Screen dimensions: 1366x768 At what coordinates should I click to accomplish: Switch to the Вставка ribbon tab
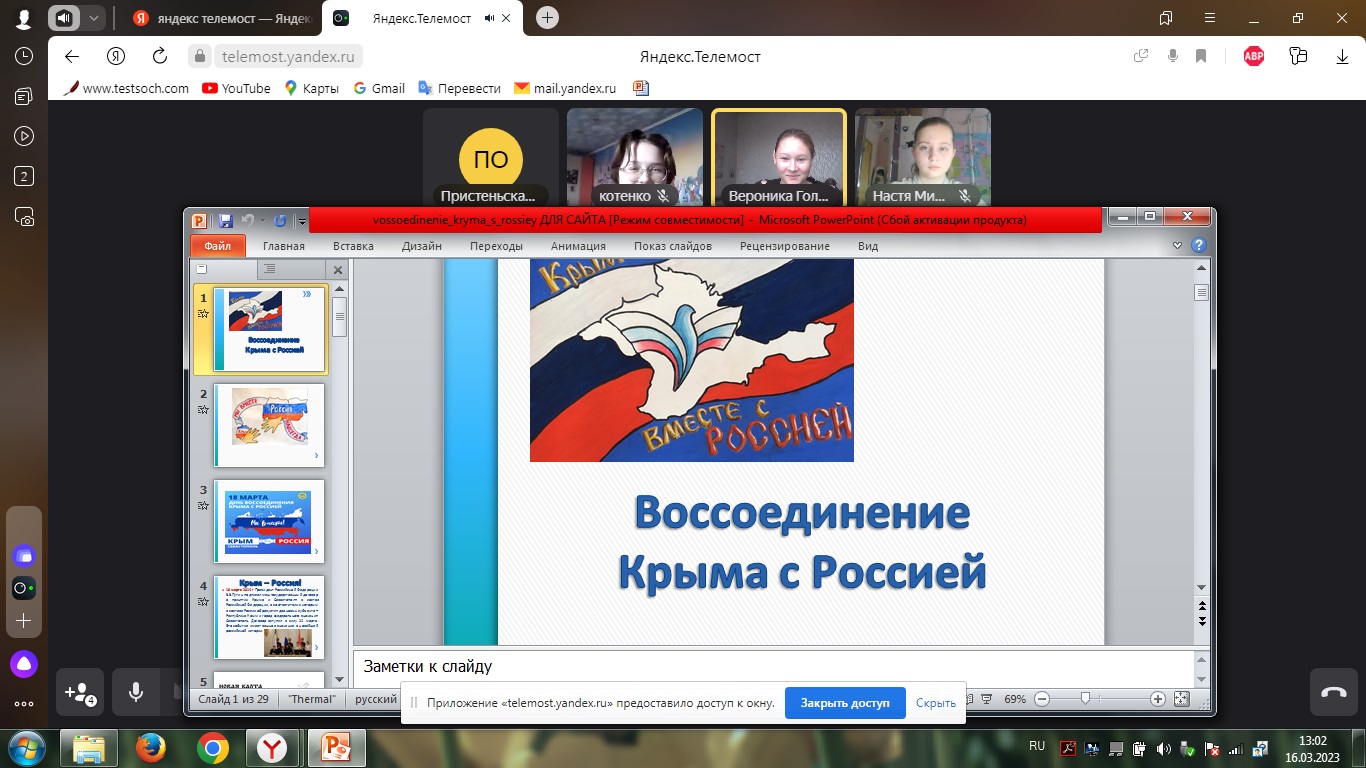tap(353, 246)
